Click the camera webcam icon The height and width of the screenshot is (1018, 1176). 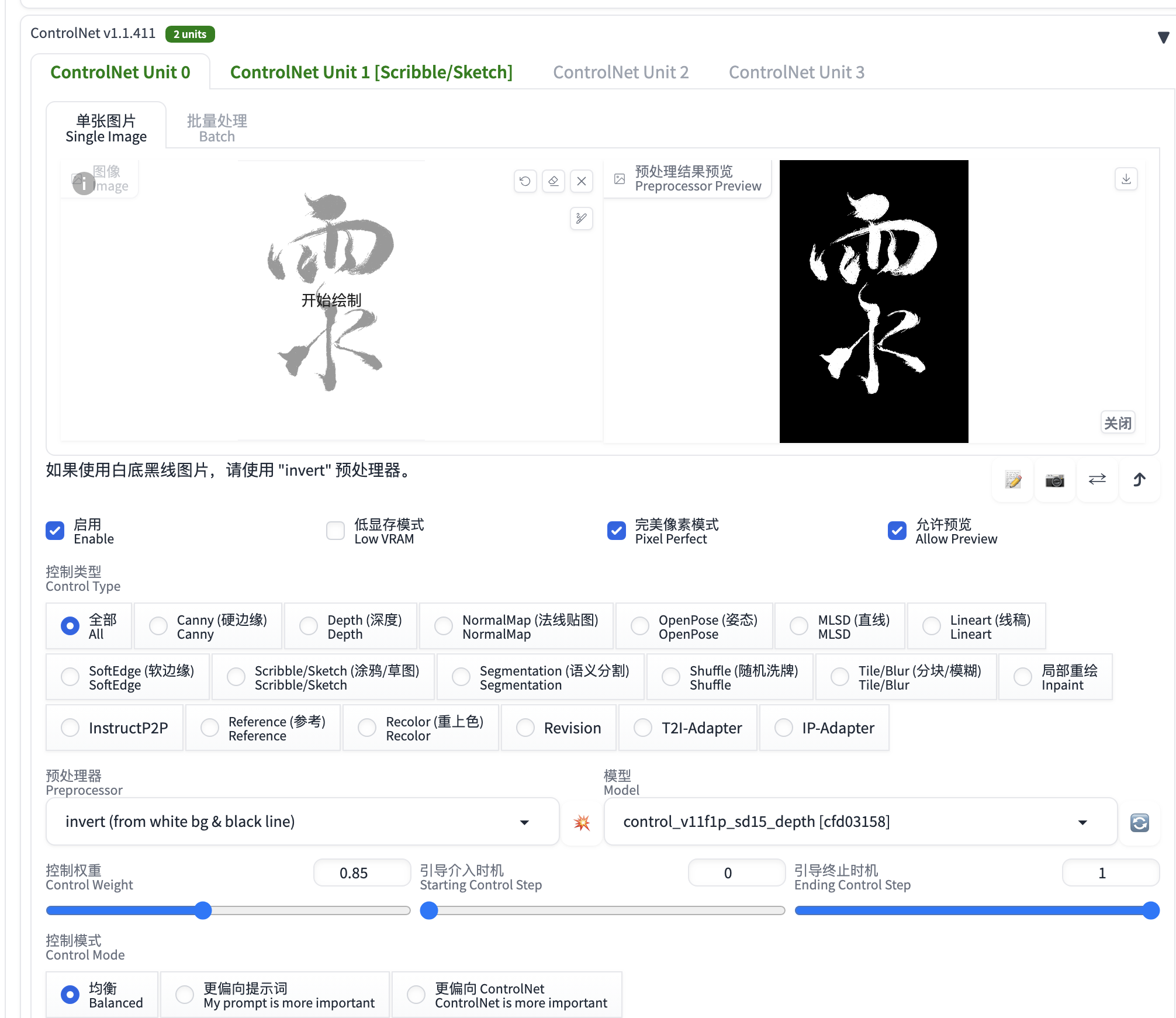pyautogui.click(x=1055, y=480)
